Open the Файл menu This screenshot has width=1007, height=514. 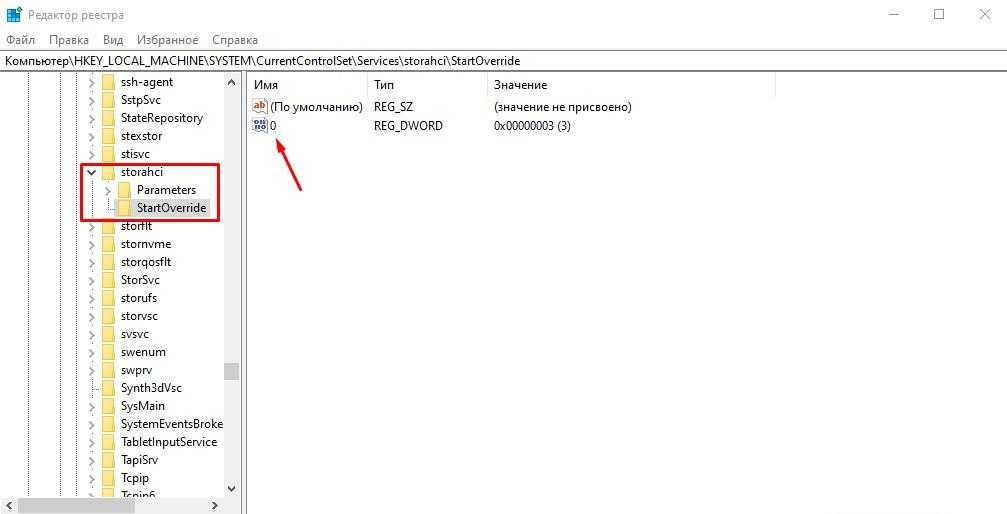point(21,40)
